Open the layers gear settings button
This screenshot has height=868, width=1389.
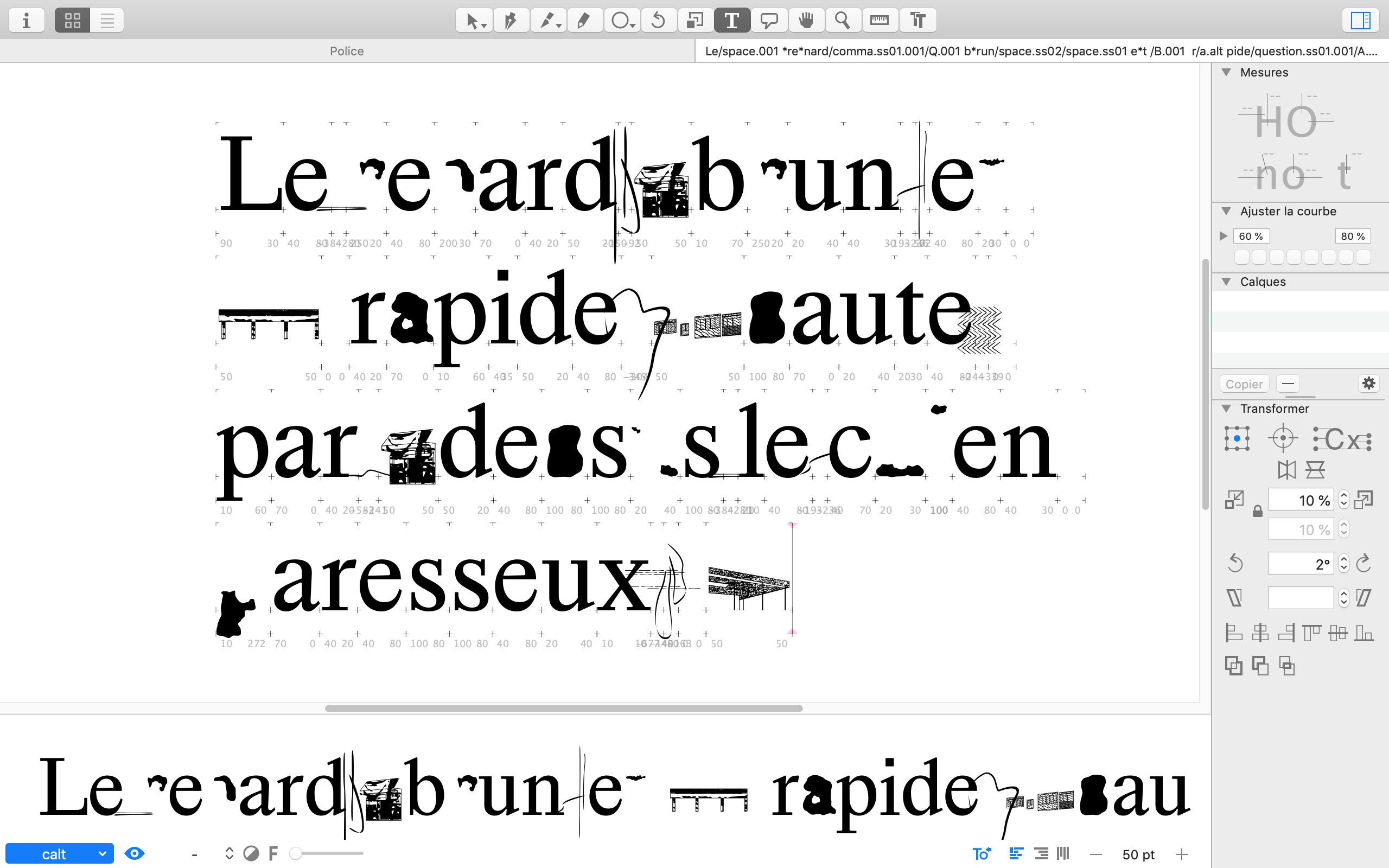point(1368,384)
